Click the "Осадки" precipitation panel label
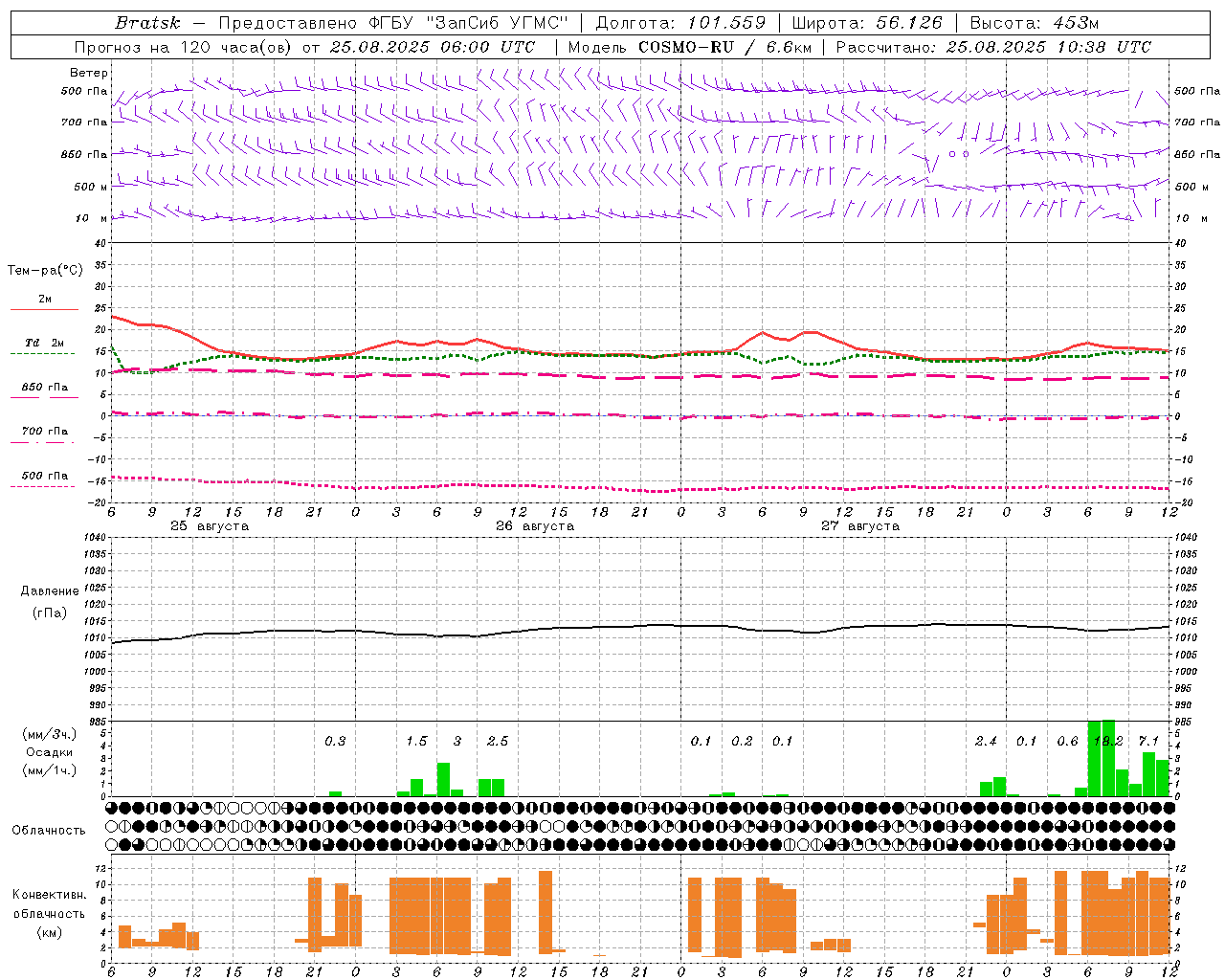This screenshot has height=980, width=1225. point(49,752)
